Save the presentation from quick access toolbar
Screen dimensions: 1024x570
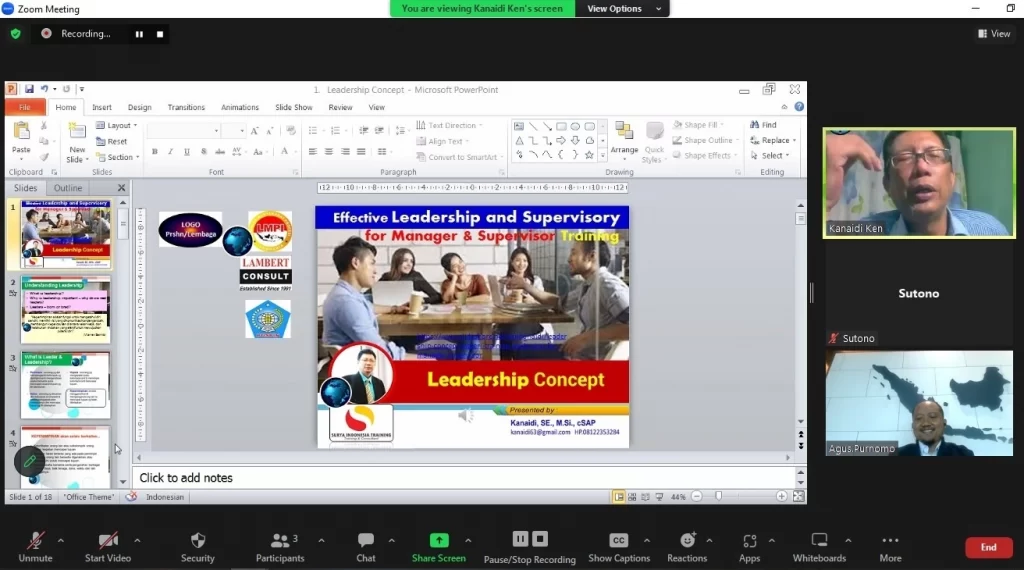(29, 89)
